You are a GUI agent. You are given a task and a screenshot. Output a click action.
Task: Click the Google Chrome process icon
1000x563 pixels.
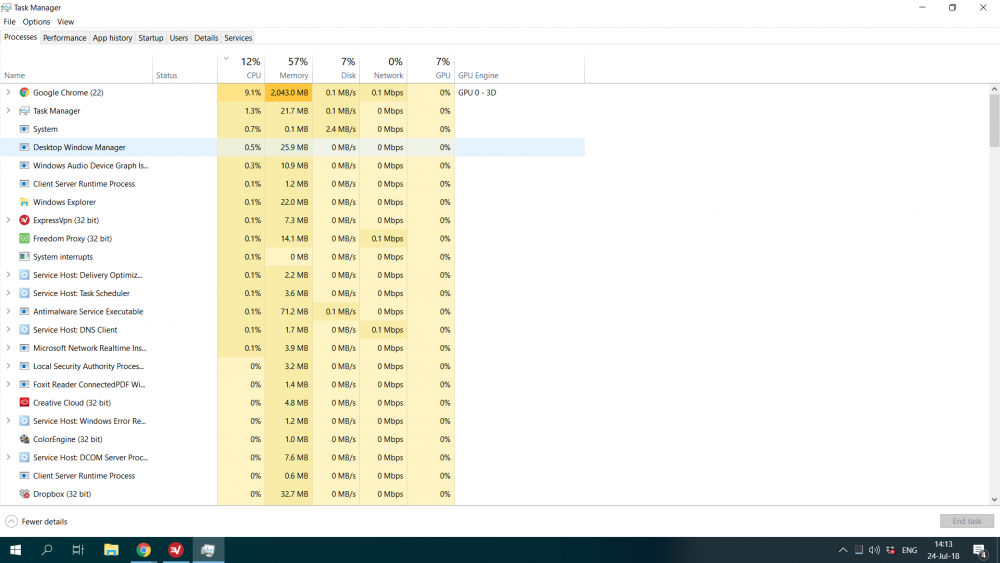click(24, 92)
